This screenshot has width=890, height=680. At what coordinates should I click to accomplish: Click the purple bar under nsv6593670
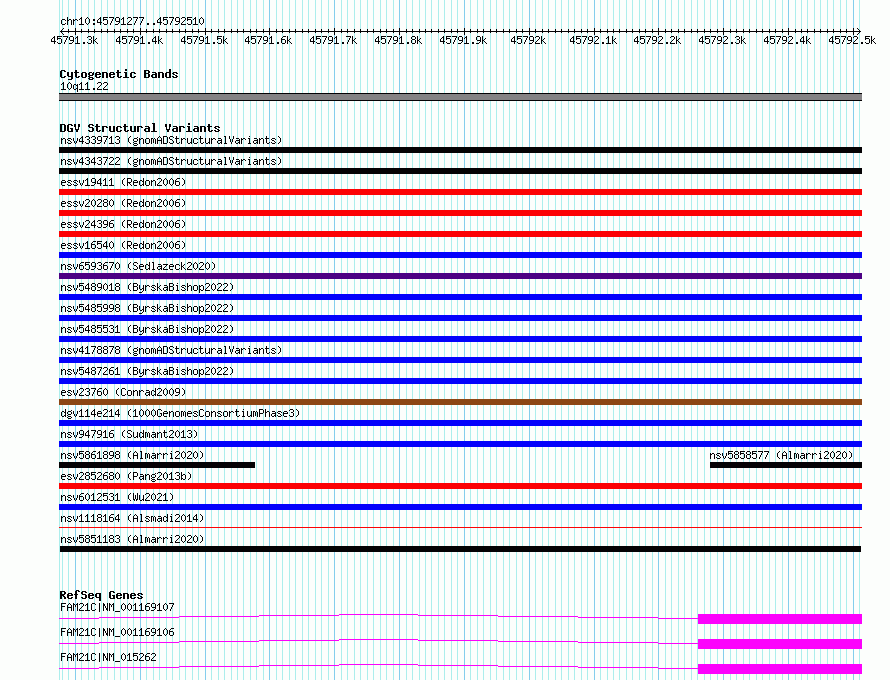click(460, 276)
